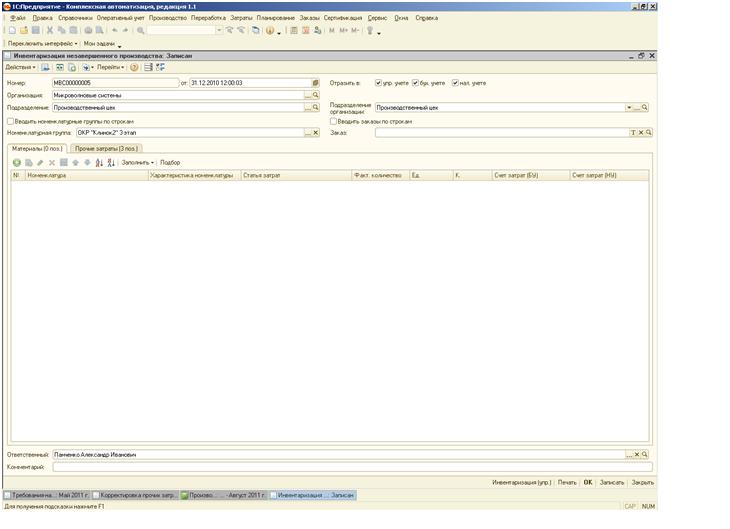Click the Печать button
The image size is (730, 529).
click(567, 482)
